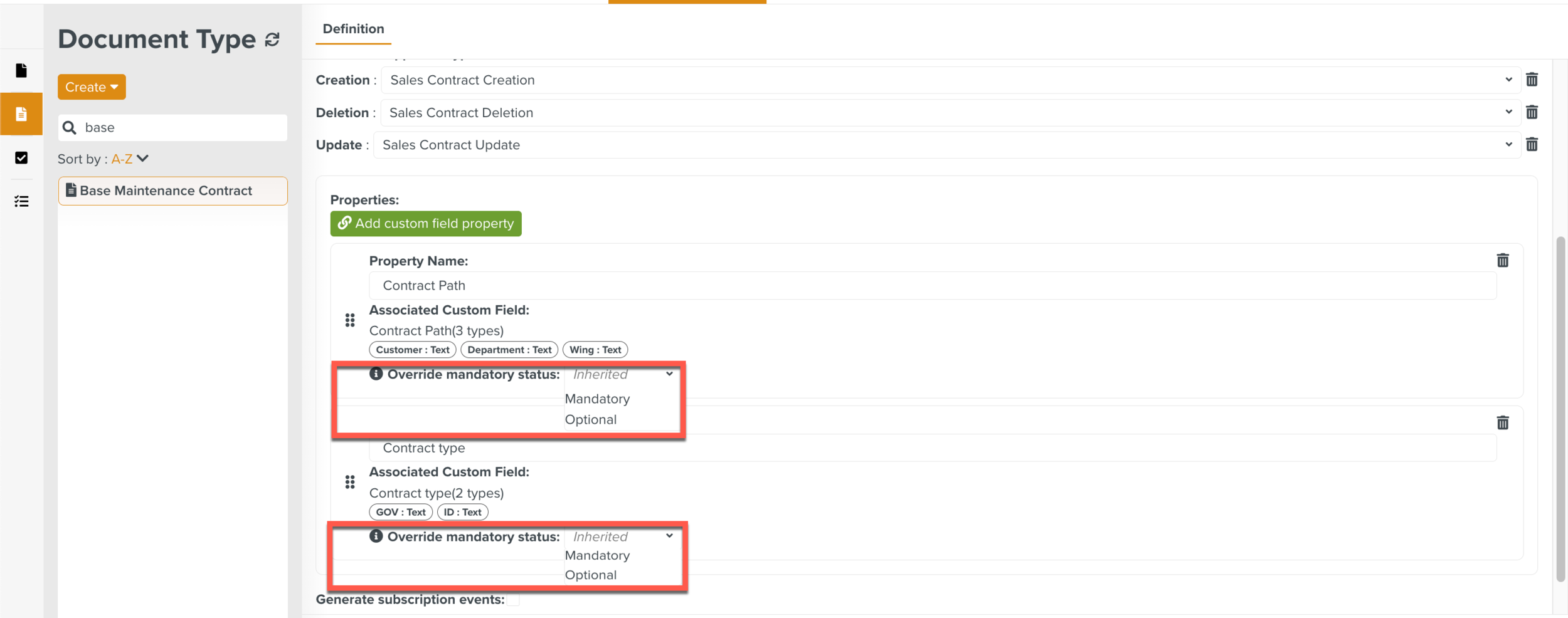Click the Create button
Viewport: 1568px width, 618px height.
point(92,87)
